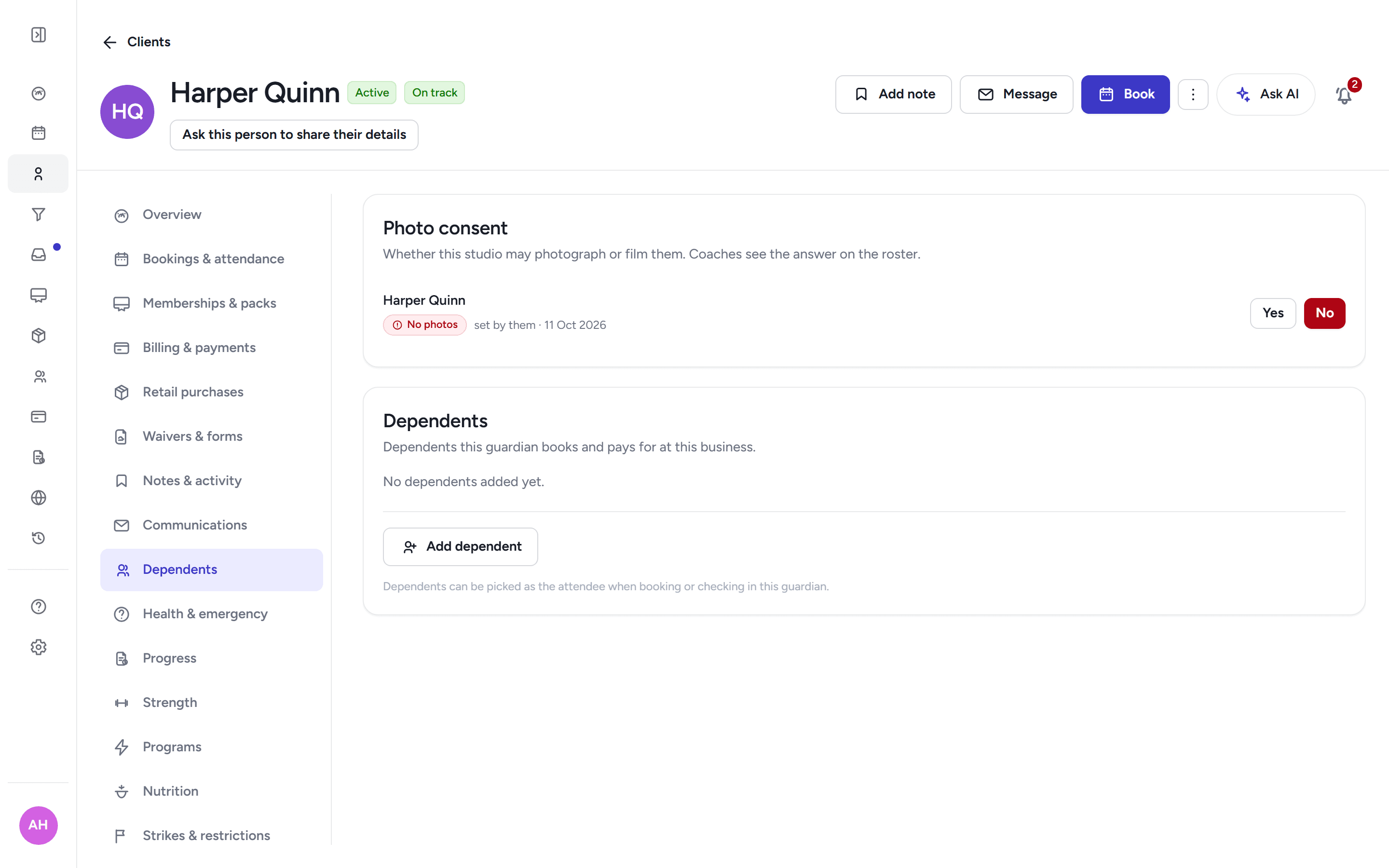Open the Programs section
The height and width of the screenshot is (868, 1389).
pyautogui.click(x=211, y=747)
